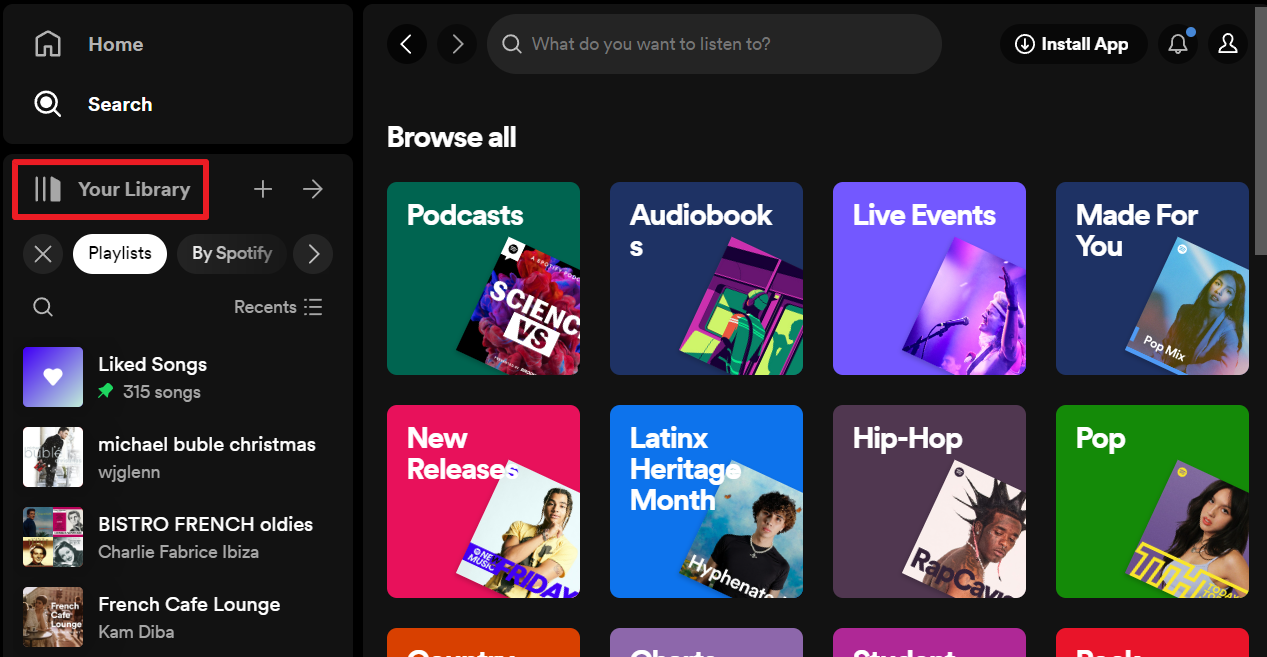The width and height of the screenshot is (1267, 657).
Task: Expand Your Library with the arrow icon
Action: pyautogui.click(x=313, y=189)
